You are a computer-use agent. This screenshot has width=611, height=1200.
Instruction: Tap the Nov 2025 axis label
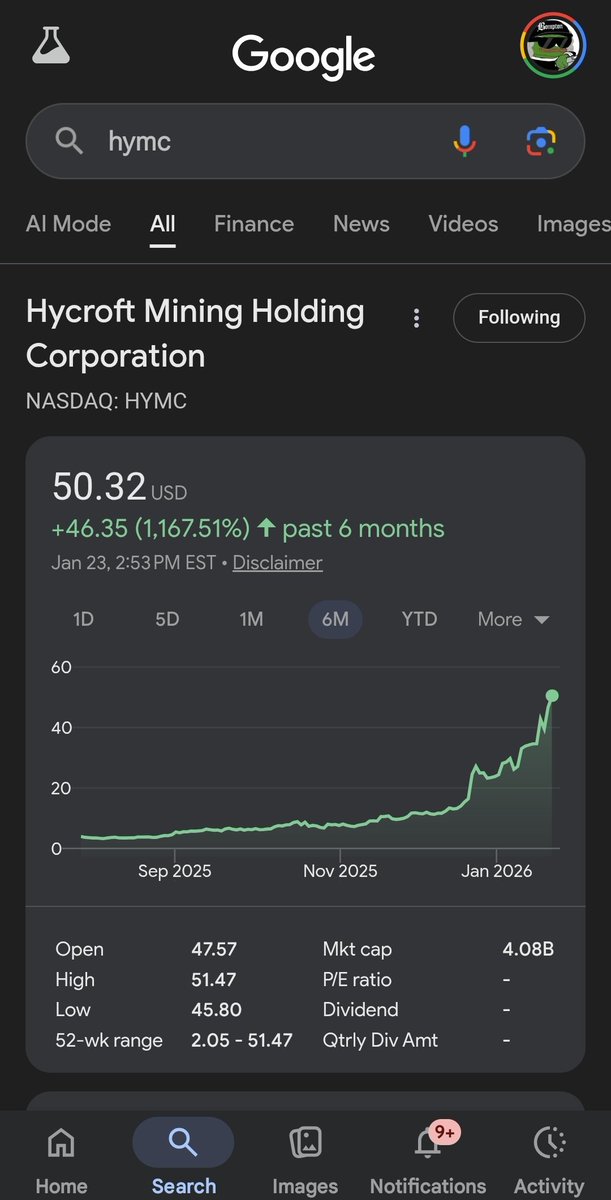click(340, 871)
